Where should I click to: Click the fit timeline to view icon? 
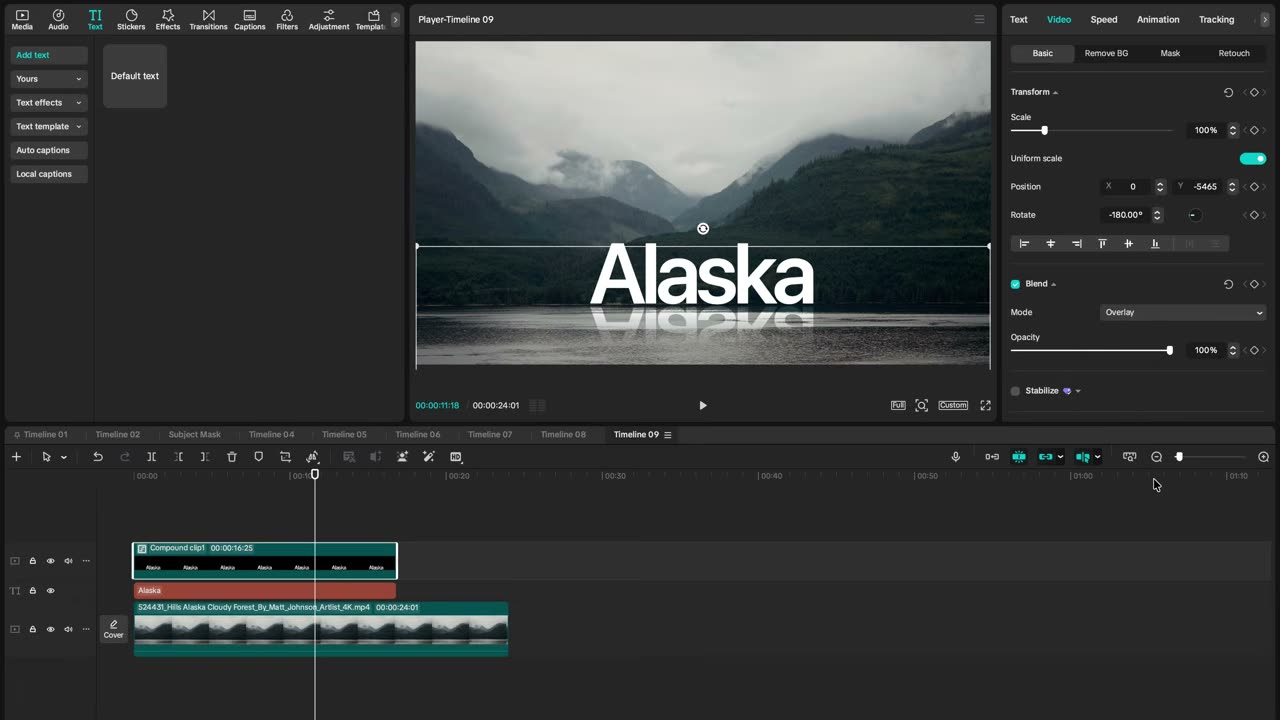coord(1130,457)
